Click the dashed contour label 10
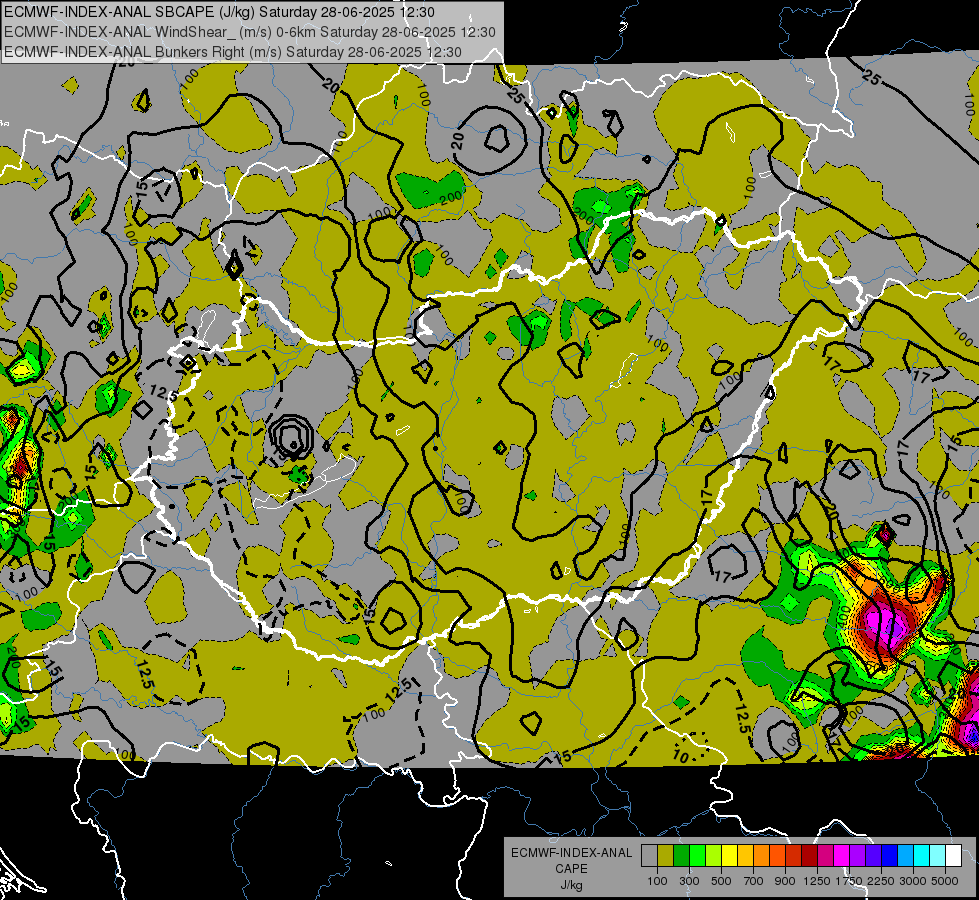The height and width of the screenshot is (900, 979). [681, 756]
